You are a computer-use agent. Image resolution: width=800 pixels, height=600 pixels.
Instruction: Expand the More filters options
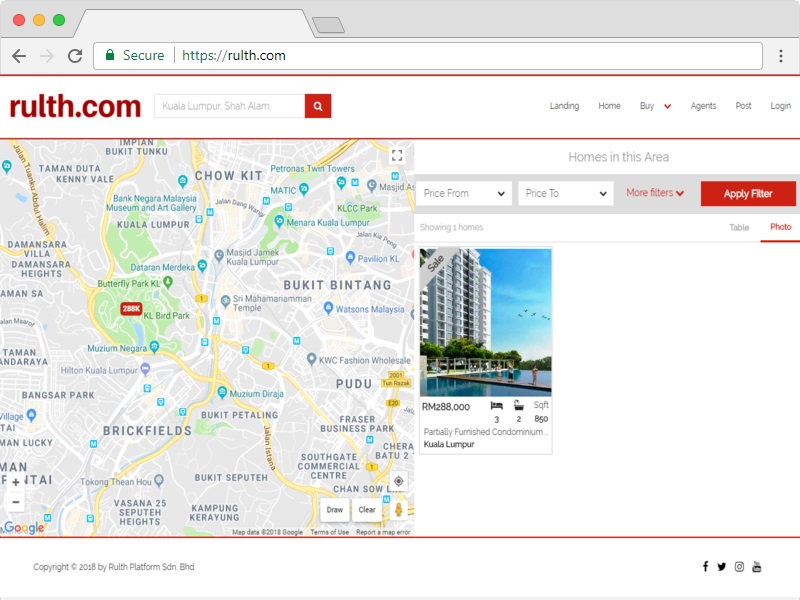[655, 193]
